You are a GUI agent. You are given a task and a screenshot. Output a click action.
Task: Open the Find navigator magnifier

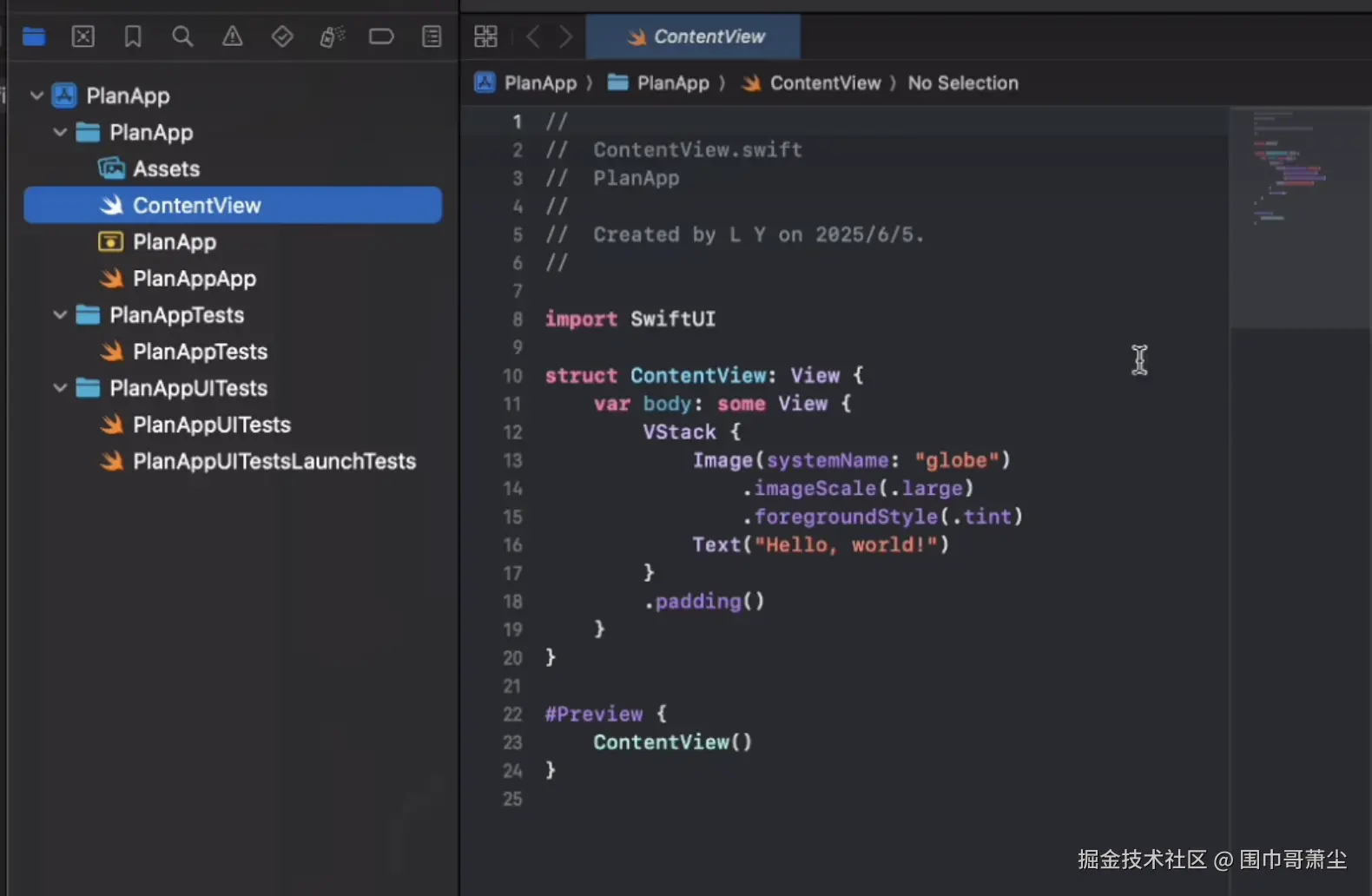(182, 36)
